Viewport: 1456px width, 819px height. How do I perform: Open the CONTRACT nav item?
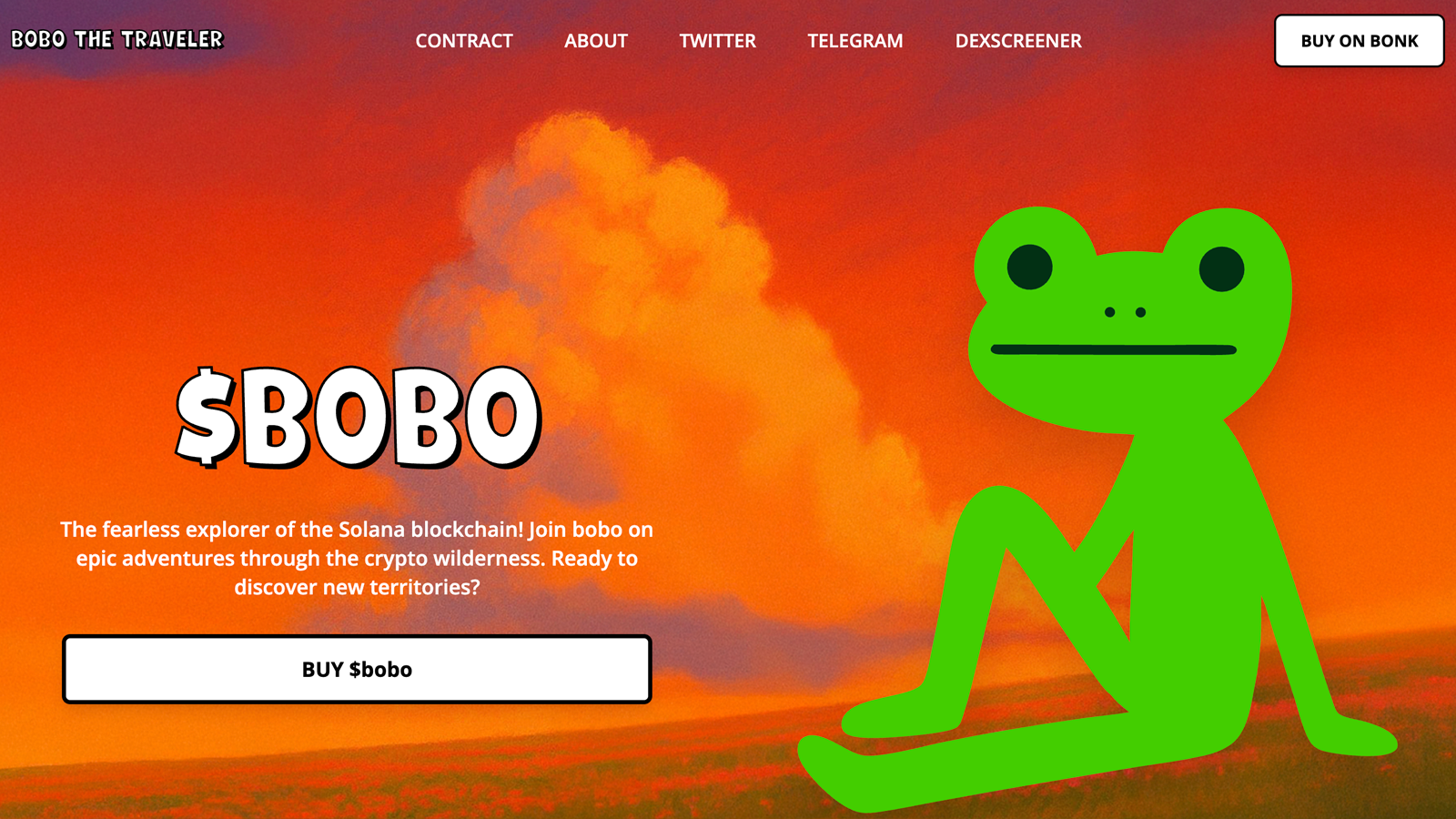(464, 41)
